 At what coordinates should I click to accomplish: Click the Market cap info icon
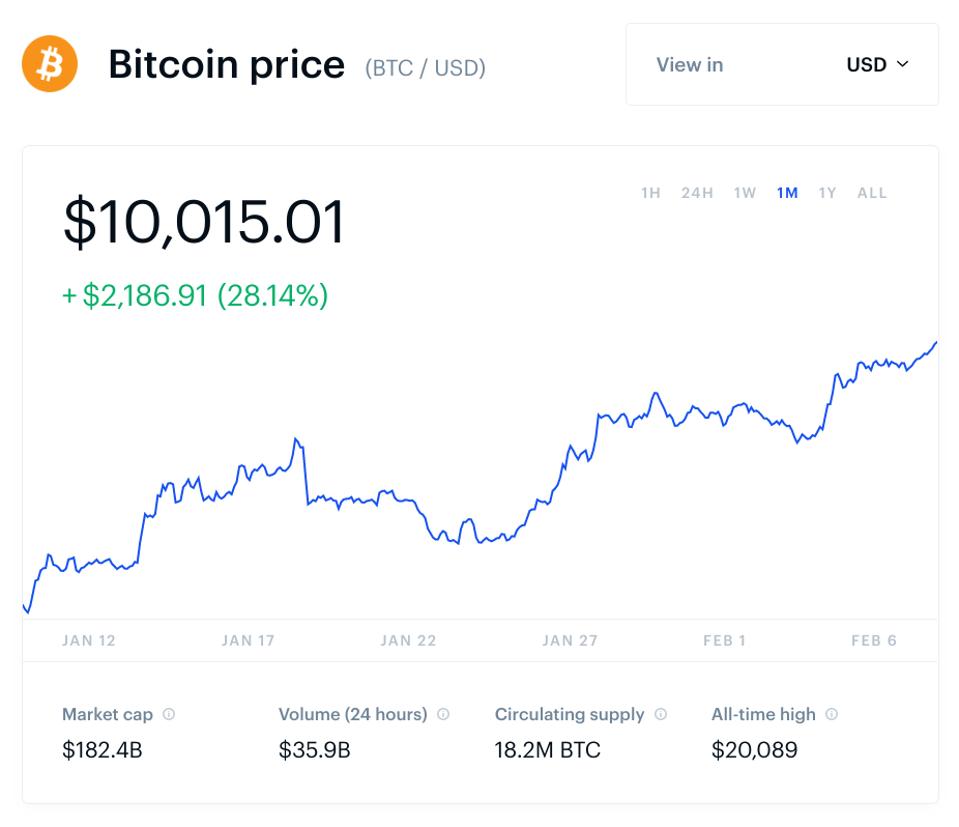[169, 714]
